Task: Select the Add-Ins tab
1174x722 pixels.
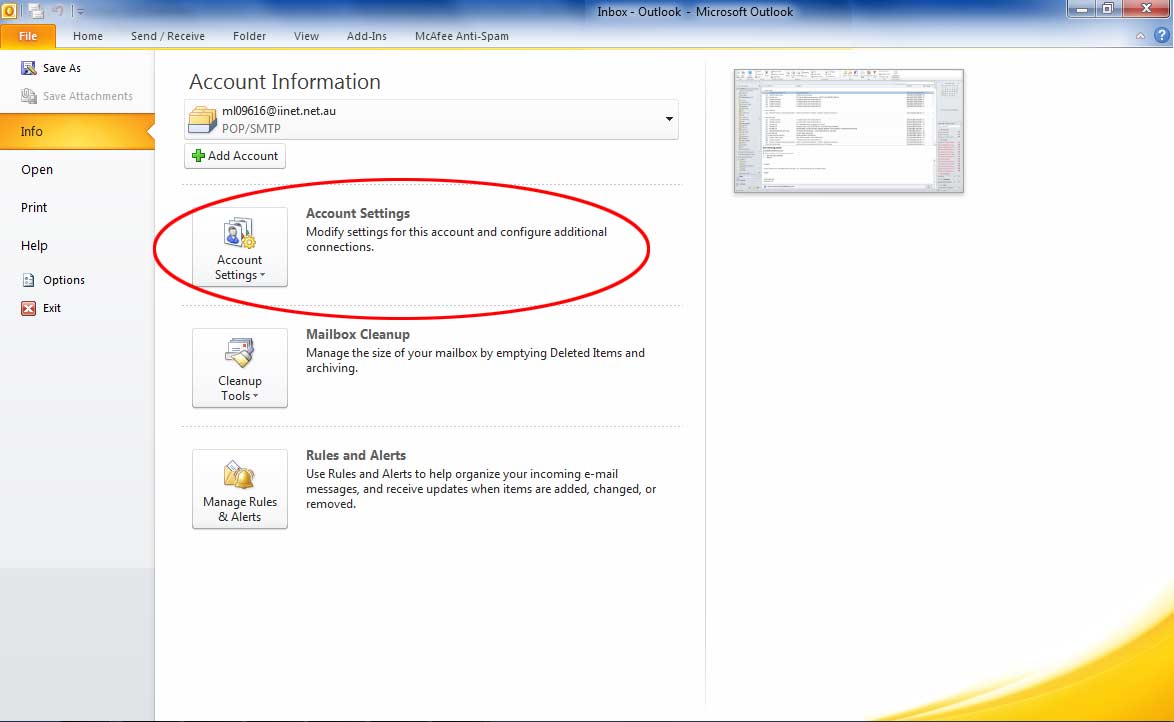Action: (x=367, y=36)
